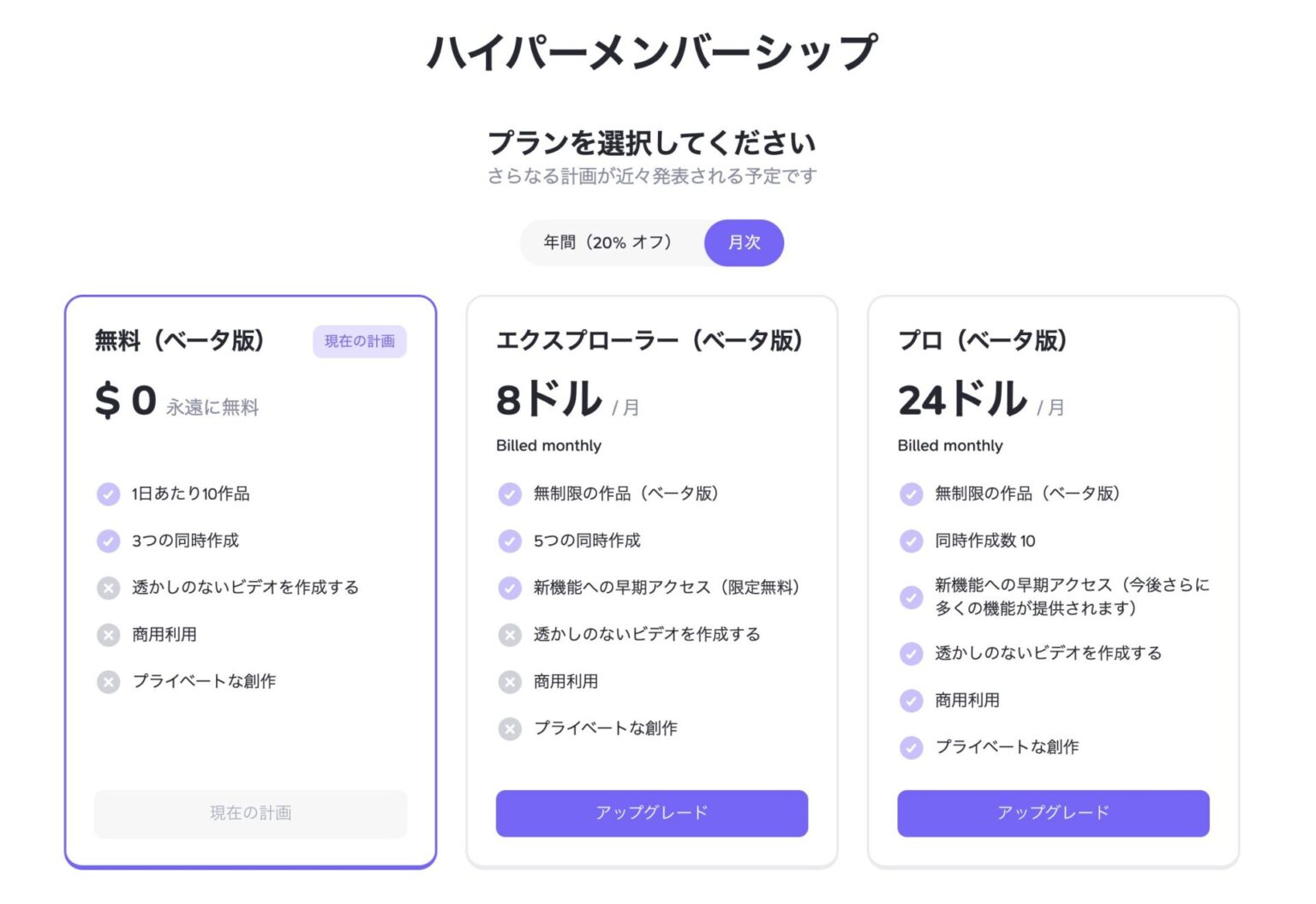This screenshot has height=904, width=1316.
Task: Click the X icon beside プライベートな創作 in エクスプローラー plan
Action: pyautogui.click(x=509, y=729)
